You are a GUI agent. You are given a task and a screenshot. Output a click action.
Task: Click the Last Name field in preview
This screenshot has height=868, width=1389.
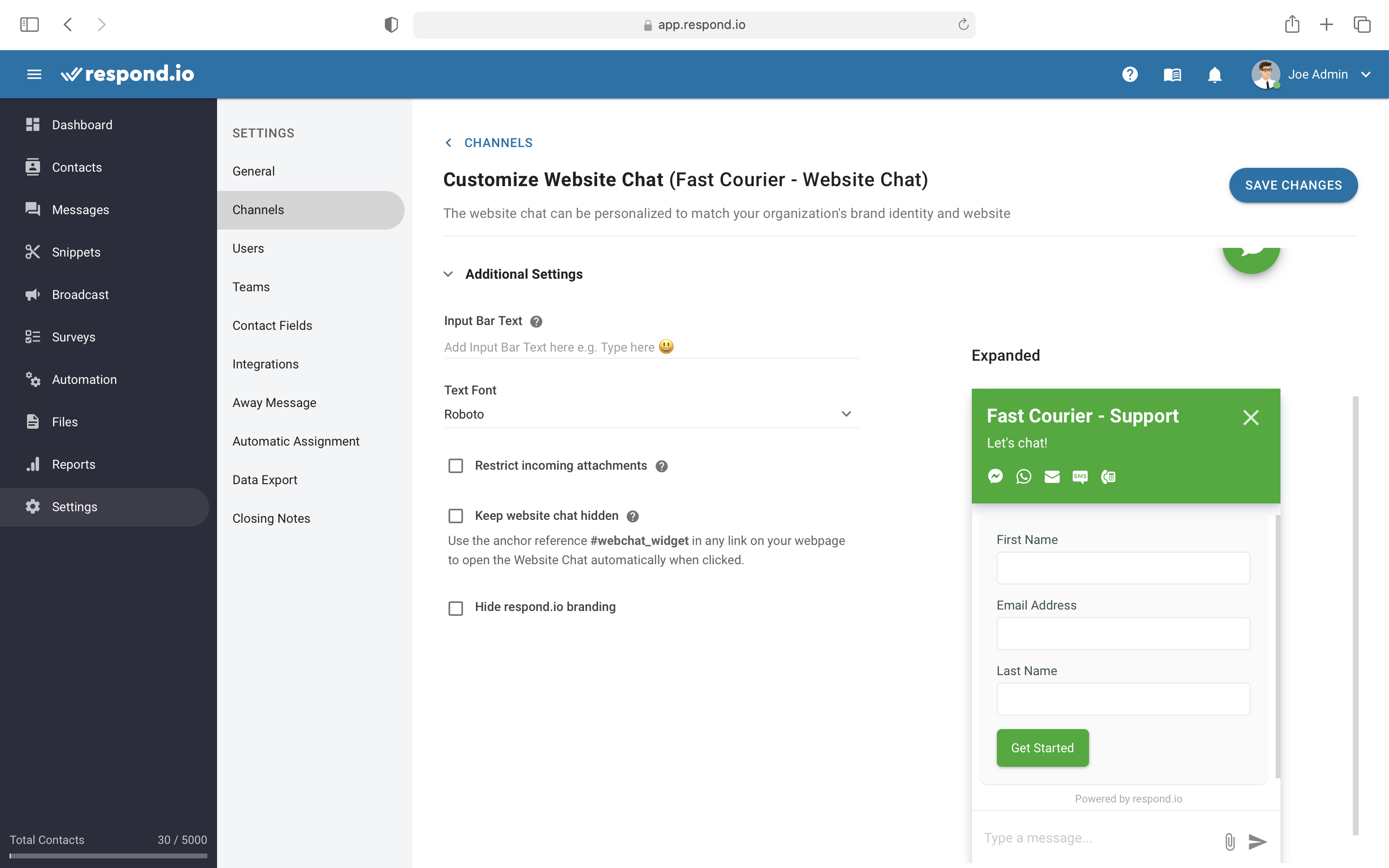(x=1123, y=699)
